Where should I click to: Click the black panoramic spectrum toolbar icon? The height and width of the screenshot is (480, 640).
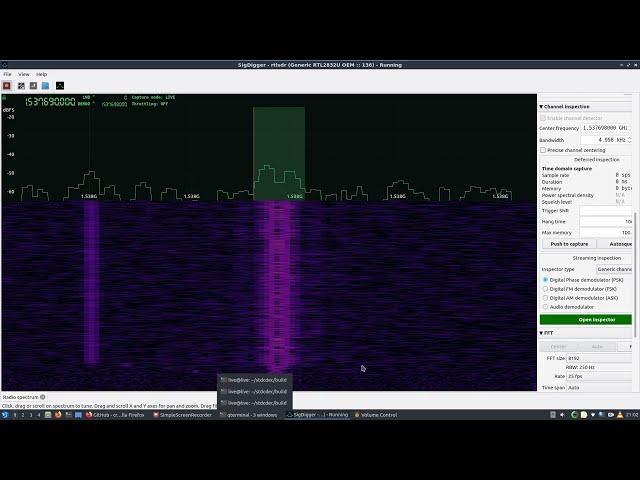(60, 85)
